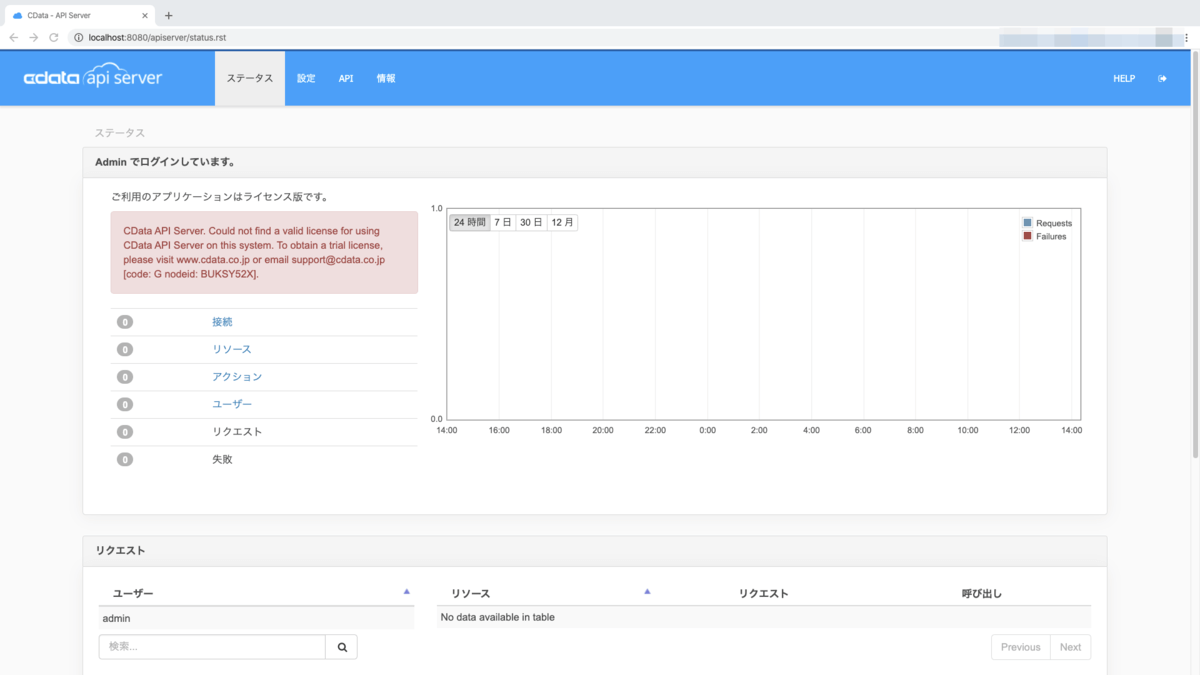1200x675 pixels.
Task: Open the リソース link in status list
Action: click(x=231, y=349)
